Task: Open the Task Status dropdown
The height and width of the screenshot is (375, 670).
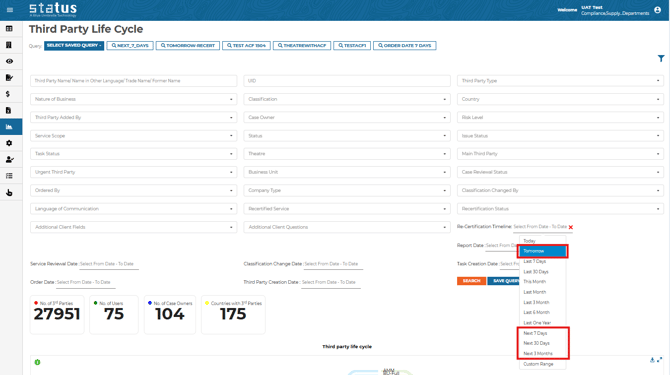Action: [133, 154]
